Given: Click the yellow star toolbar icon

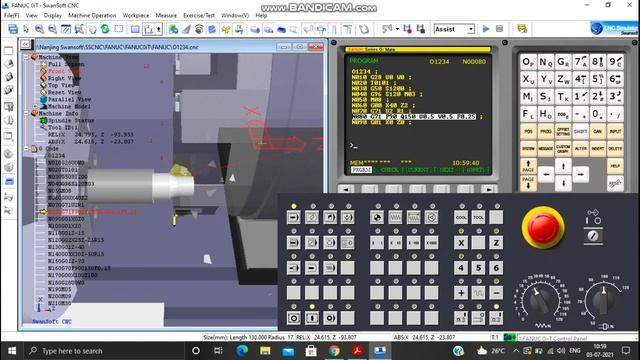Looking at the screenshot, I should [x=226, y=29].
